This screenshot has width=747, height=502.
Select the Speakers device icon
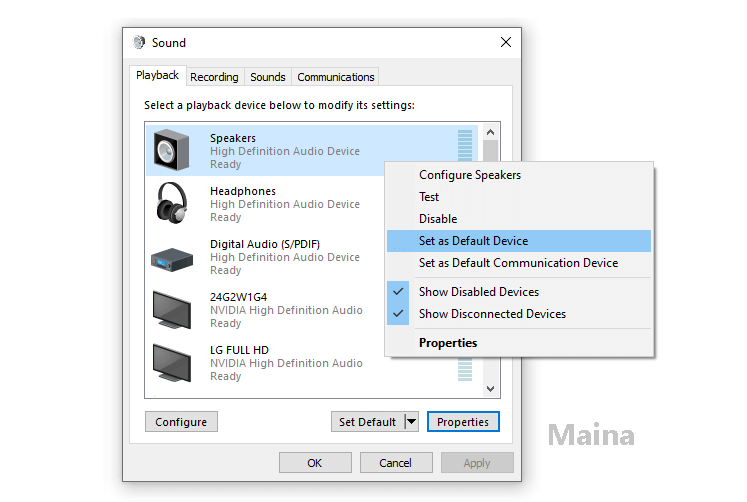(172, 150)
